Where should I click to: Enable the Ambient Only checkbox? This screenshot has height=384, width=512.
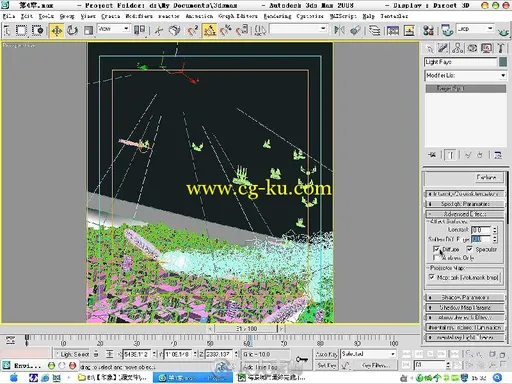[x=436, y=258]
